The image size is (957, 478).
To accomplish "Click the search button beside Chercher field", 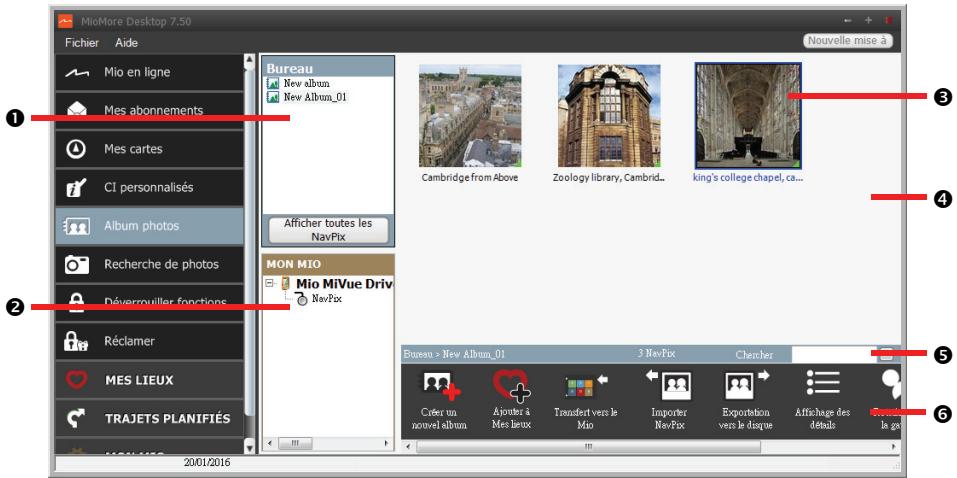I will point(886,354).
